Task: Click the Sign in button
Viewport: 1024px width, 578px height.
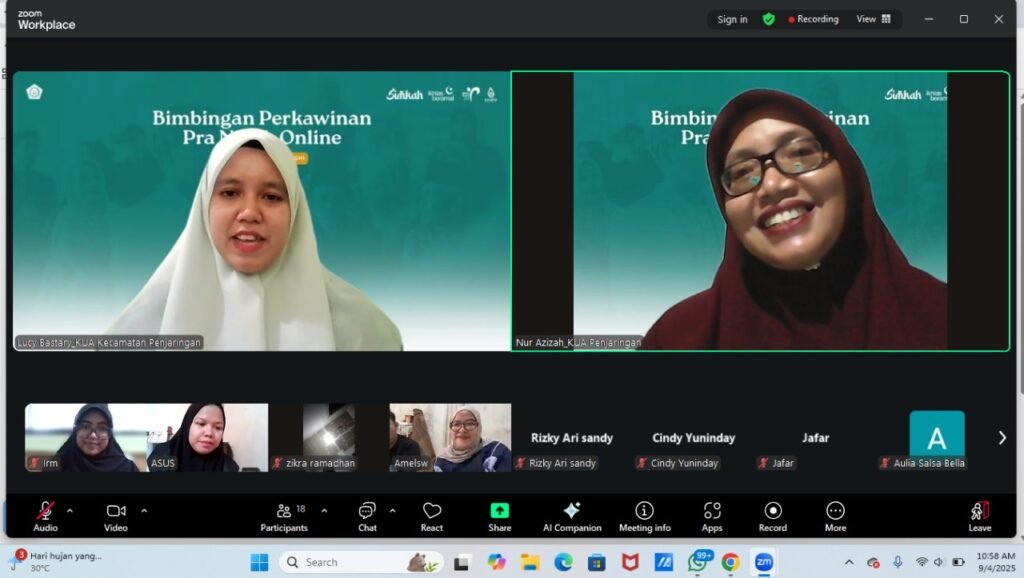Action: (732, 19)
